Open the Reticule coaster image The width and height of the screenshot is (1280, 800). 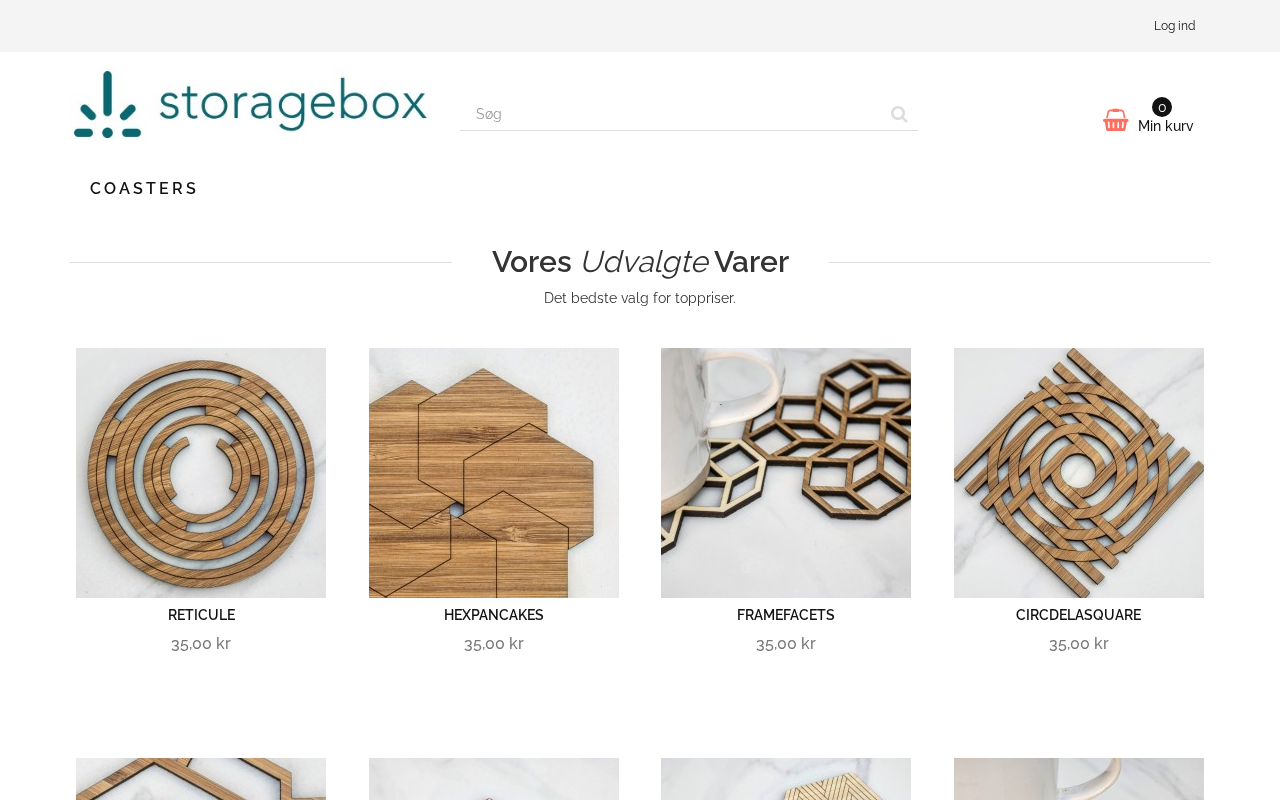(201, 473)
